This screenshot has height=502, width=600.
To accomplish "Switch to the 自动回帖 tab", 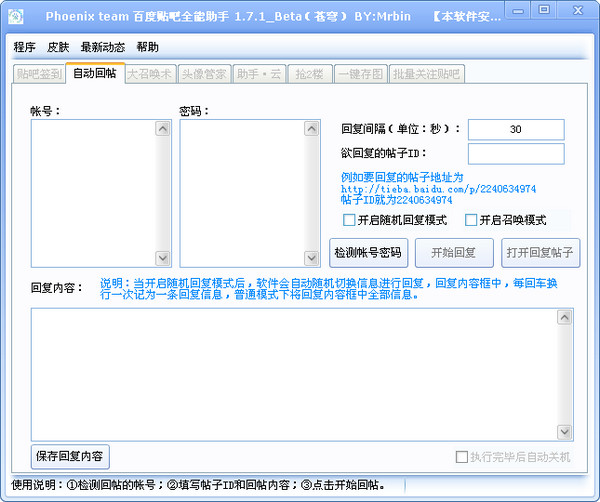I will click(x=94, y=74).
